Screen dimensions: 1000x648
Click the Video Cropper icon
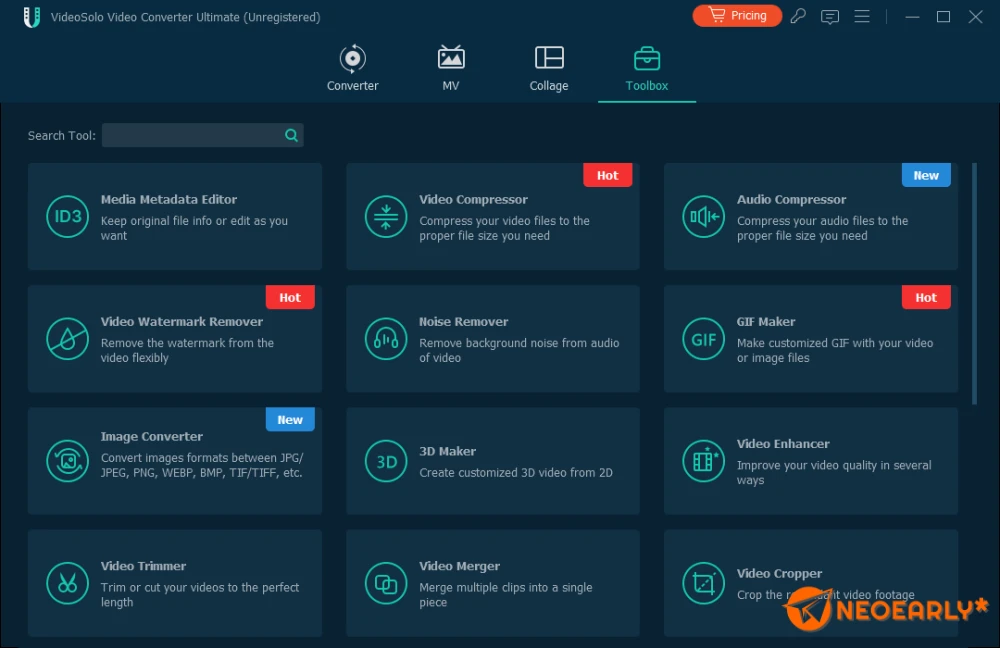click(x=703, y=583)
